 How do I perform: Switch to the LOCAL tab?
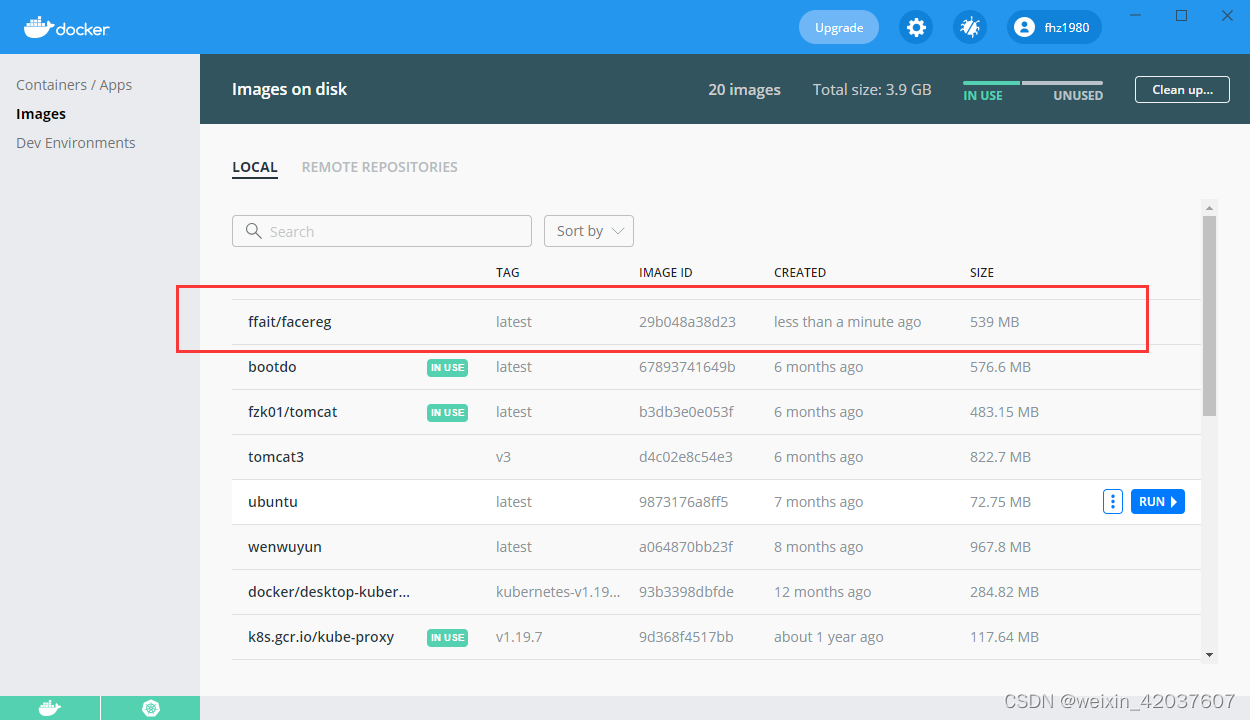(x=255, y=167)
